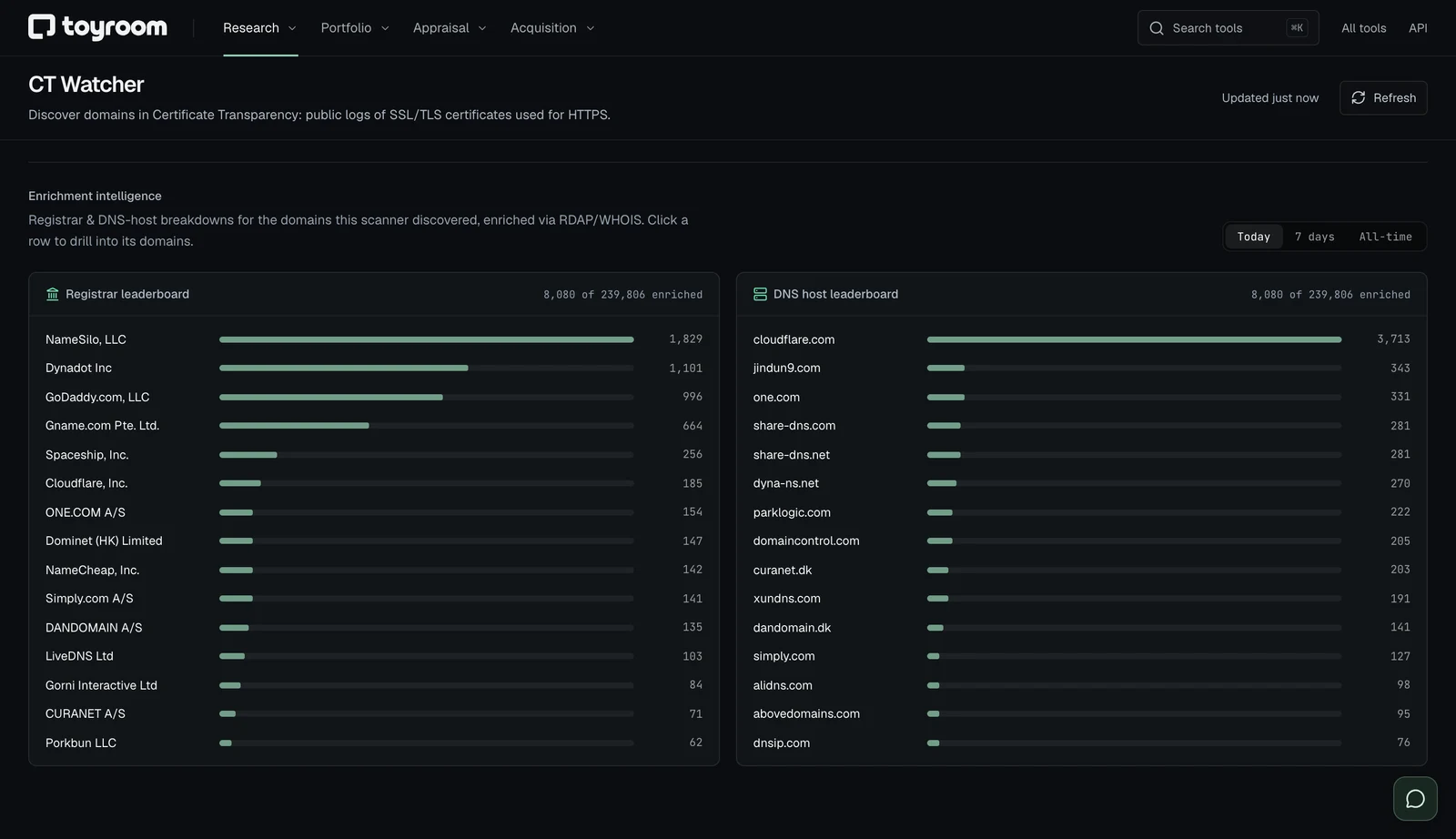This screenshot has width=1456, height=839.
Task: Open the Appraisal dropdown
Action: click(450, 28)
